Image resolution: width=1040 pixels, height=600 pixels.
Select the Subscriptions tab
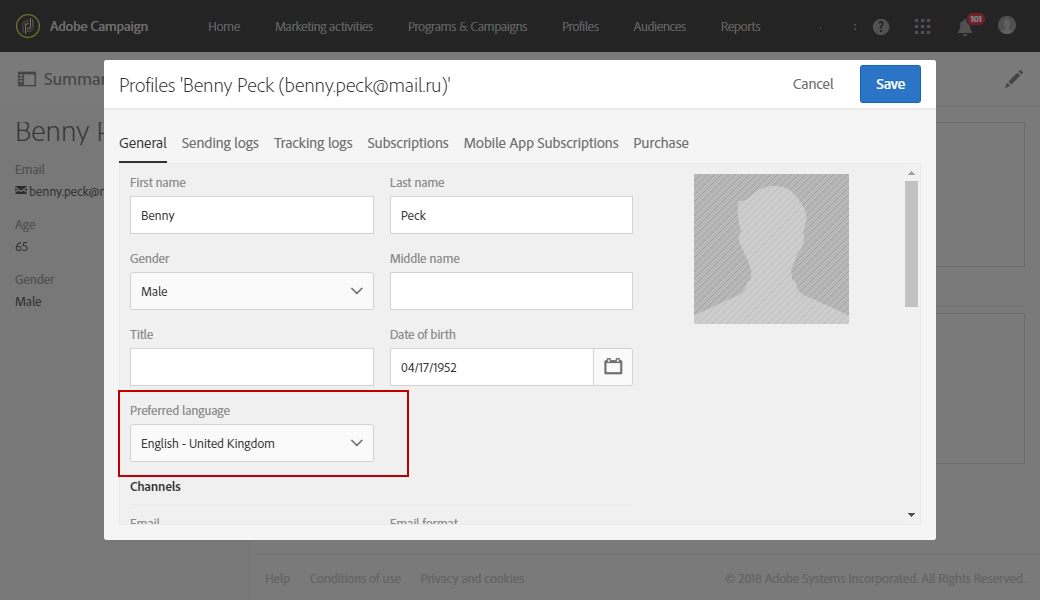click(x=408, y=143)
